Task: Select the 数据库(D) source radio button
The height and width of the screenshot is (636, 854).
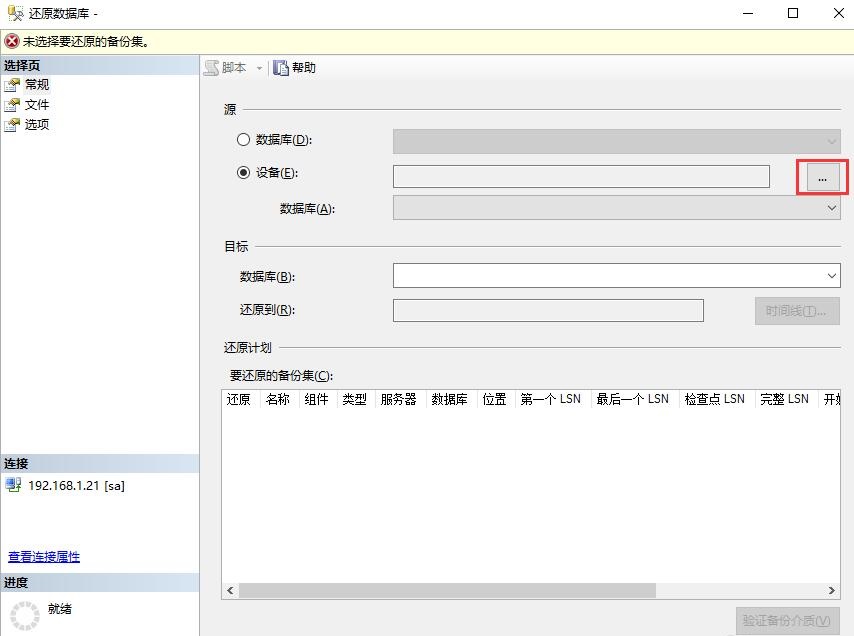Action: (x=243, y=139)
